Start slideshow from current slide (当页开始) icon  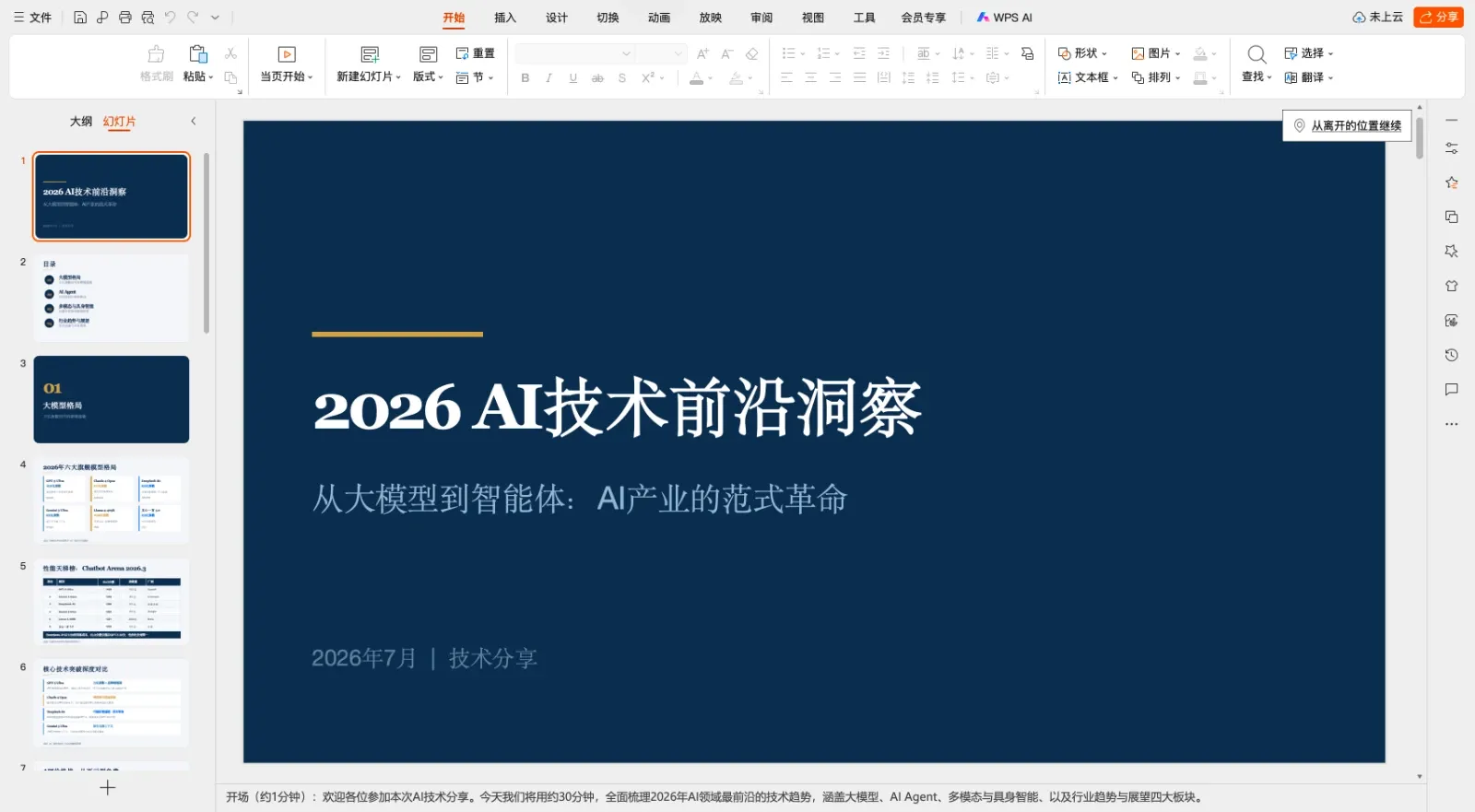click(x=287, y=54)
